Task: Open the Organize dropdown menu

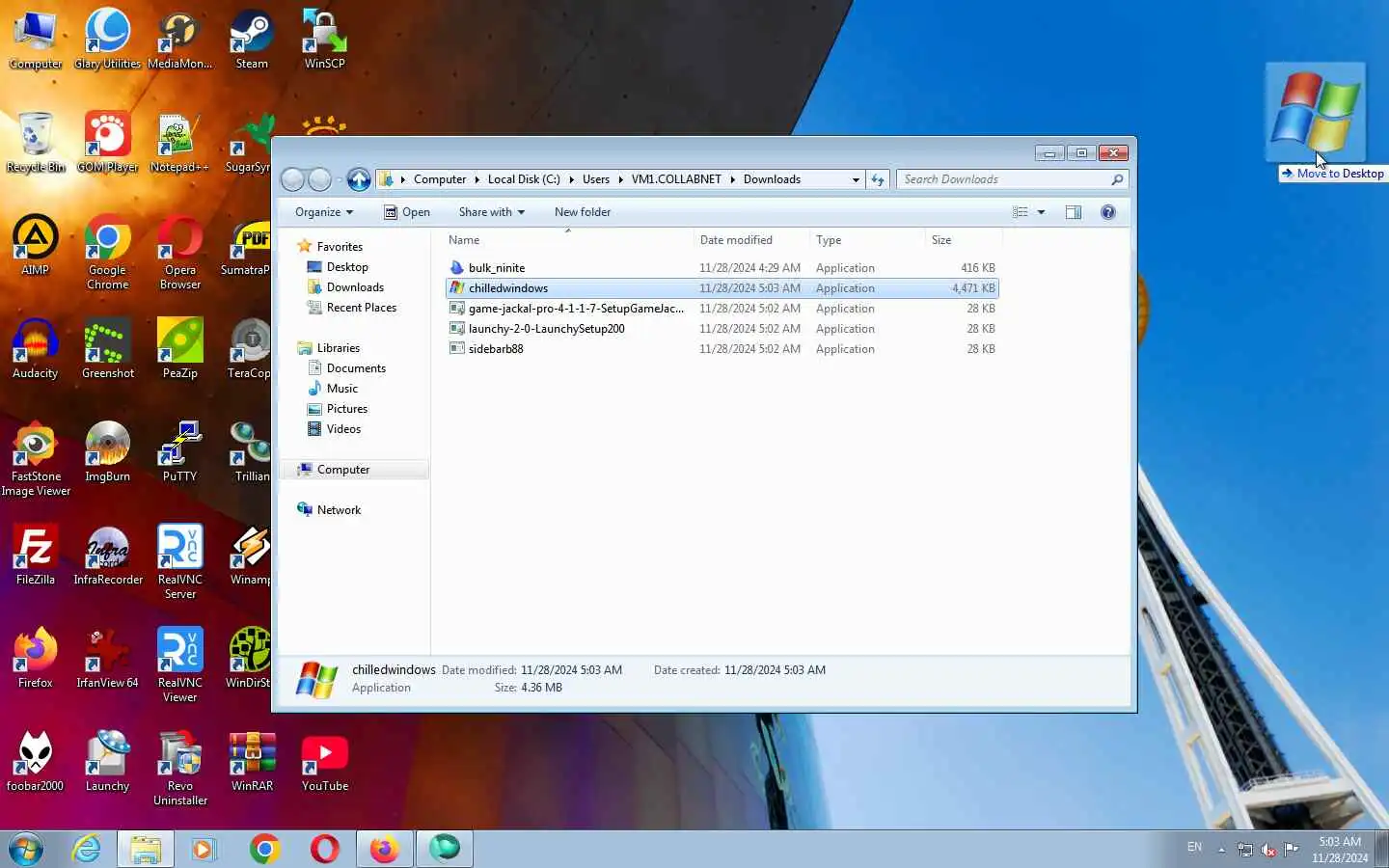Action: (324, 212)
